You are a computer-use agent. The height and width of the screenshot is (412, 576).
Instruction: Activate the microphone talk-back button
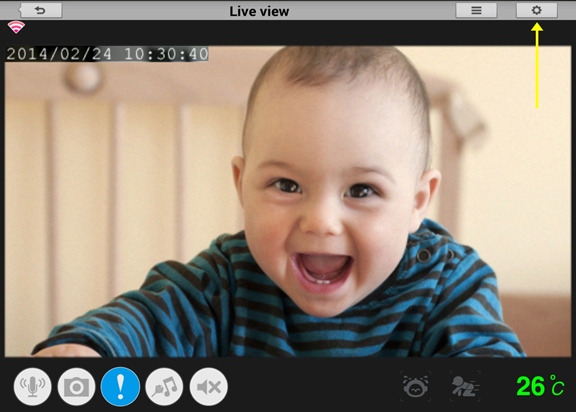(32, 387)
